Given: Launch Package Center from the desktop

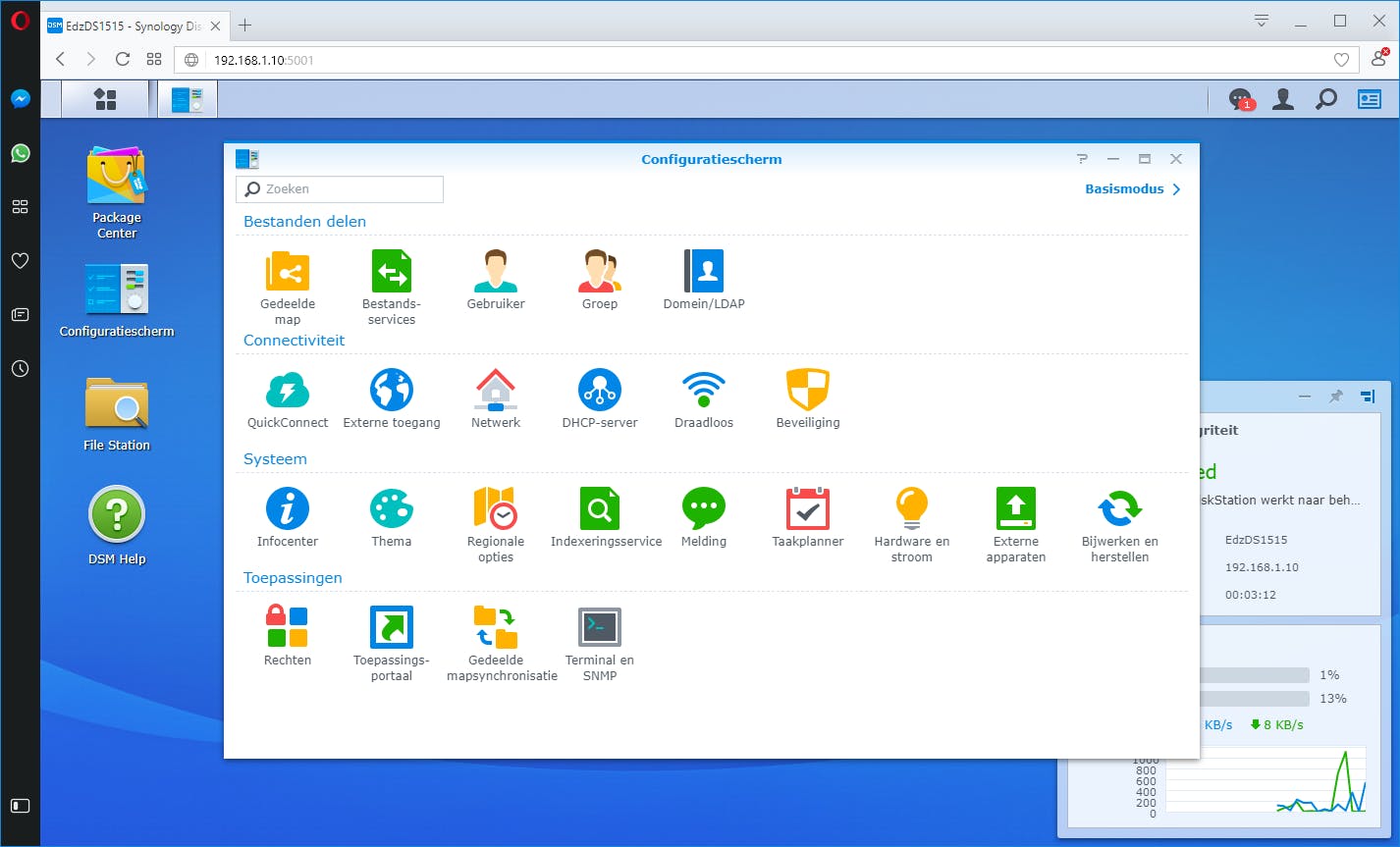Looking at the screenshot, I should 117,192.
